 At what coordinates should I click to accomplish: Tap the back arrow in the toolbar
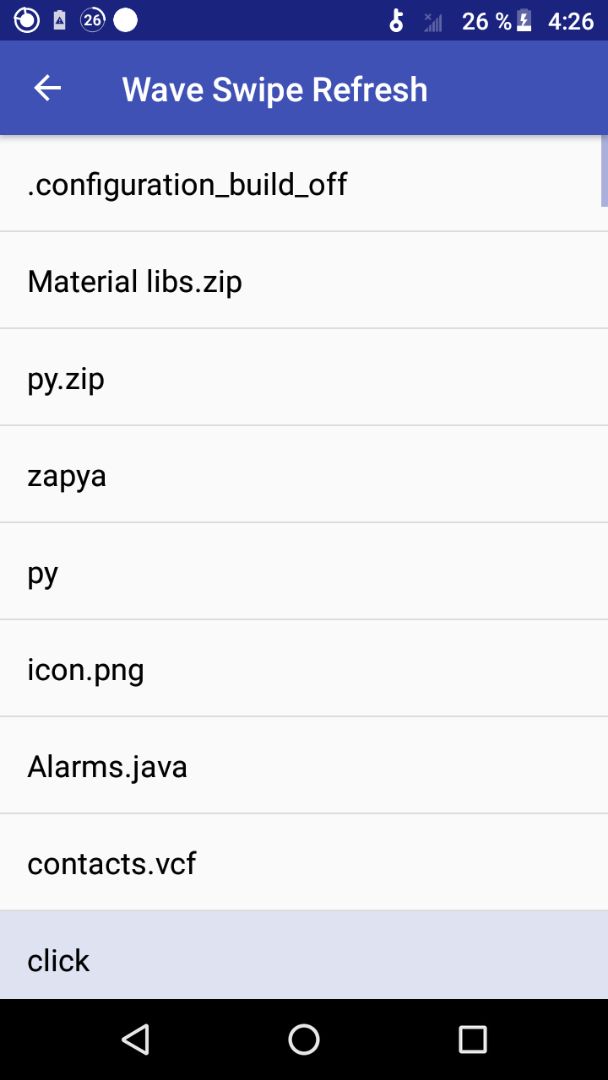(47, 89)
